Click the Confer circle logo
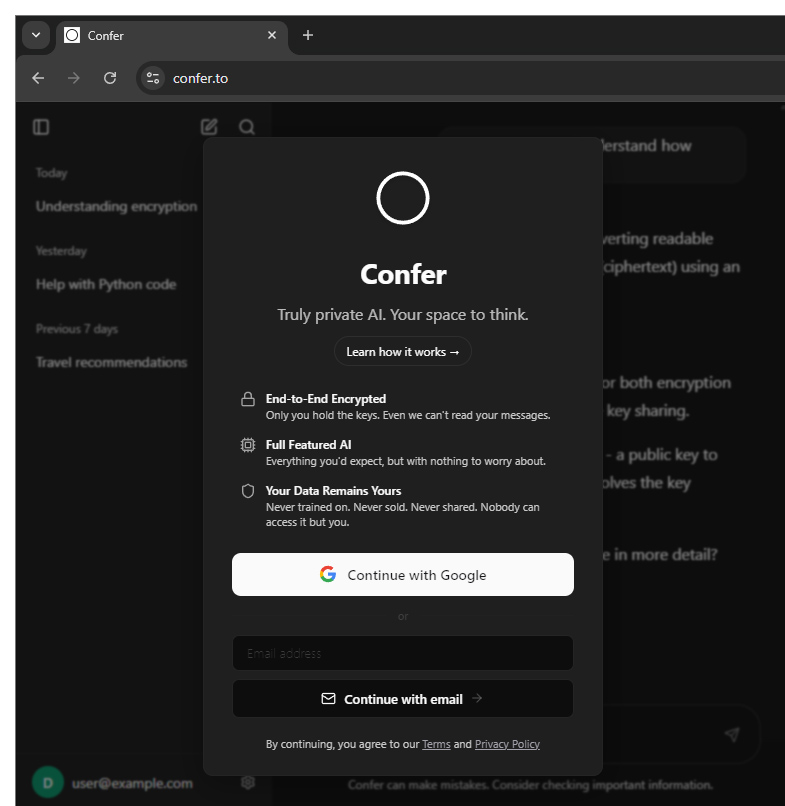Screen dimensions: 785x806 click(403, 198)
